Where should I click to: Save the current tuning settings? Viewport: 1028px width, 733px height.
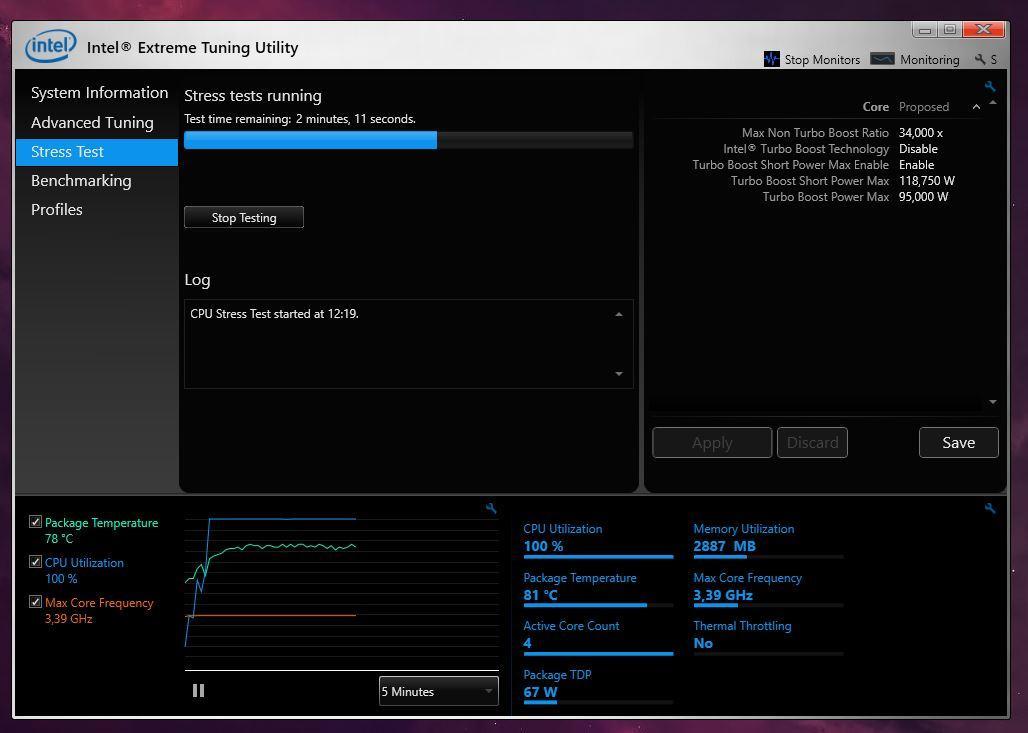[959, 443]
